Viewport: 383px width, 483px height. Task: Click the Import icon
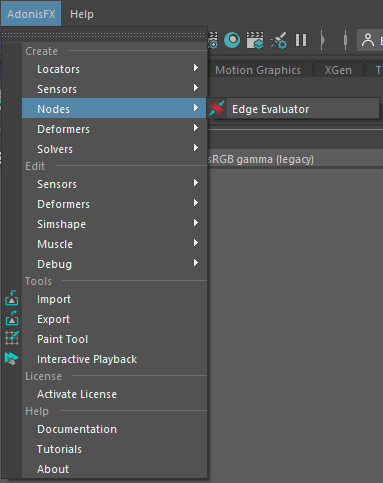(x=12, y=298)
